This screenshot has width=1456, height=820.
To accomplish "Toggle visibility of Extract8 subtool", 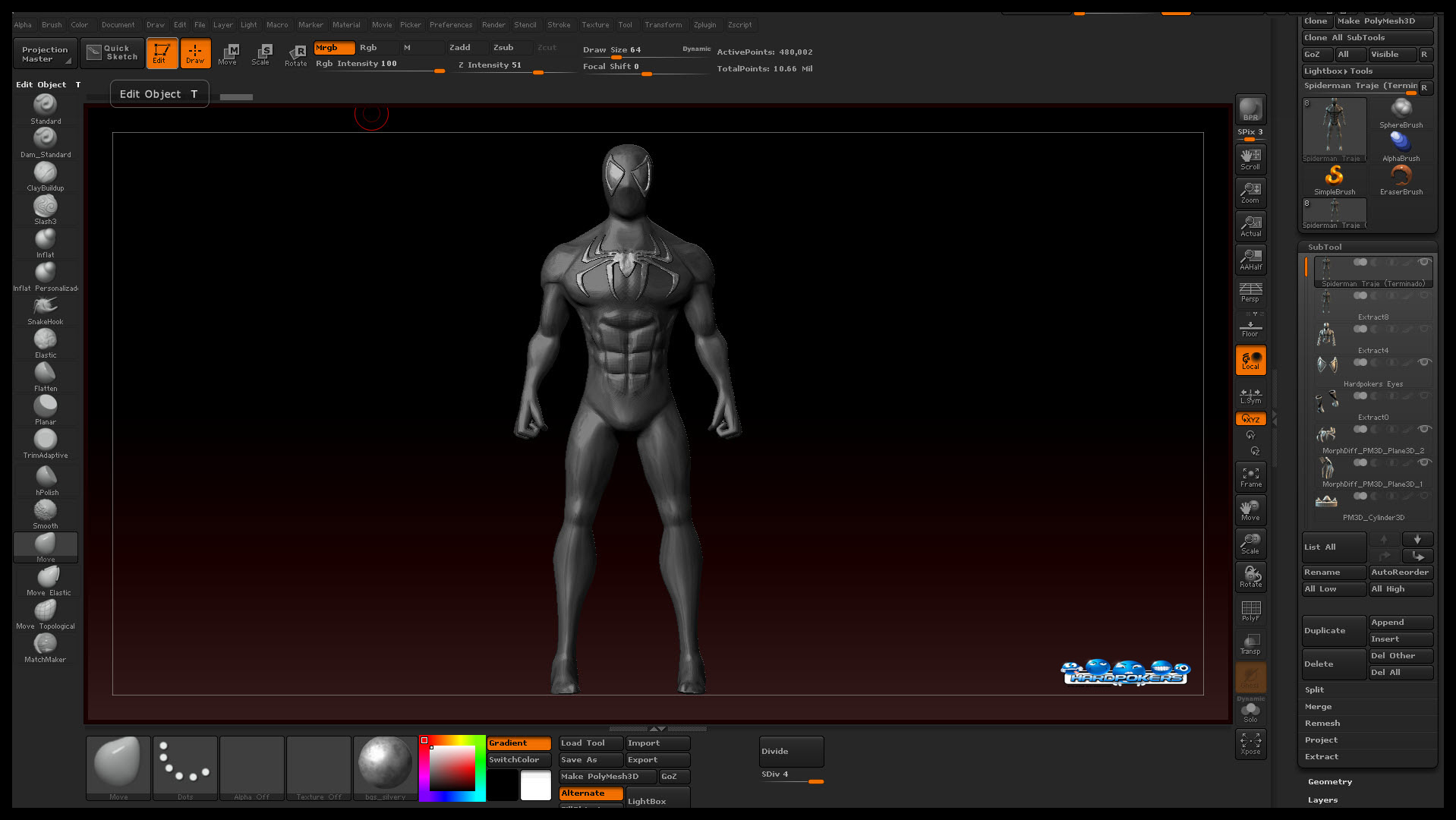I will pos(1424,295).
